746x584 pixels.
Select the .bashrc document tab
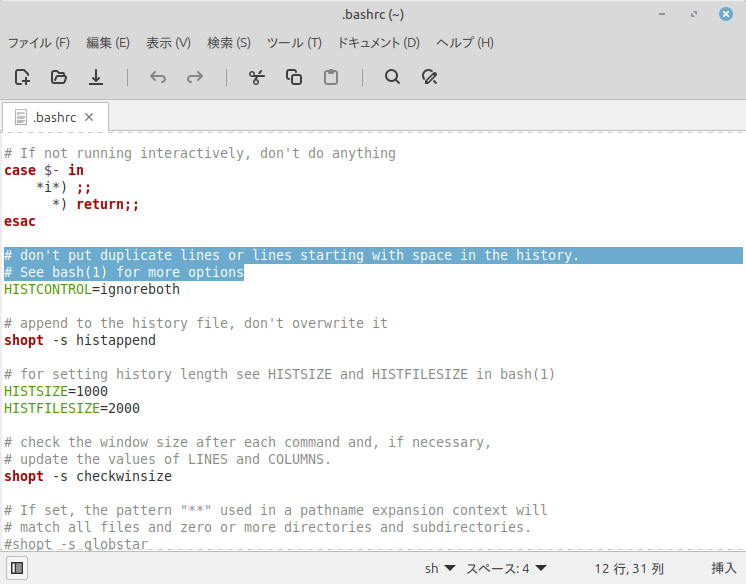pyautogui.click(x=54, y=117)
